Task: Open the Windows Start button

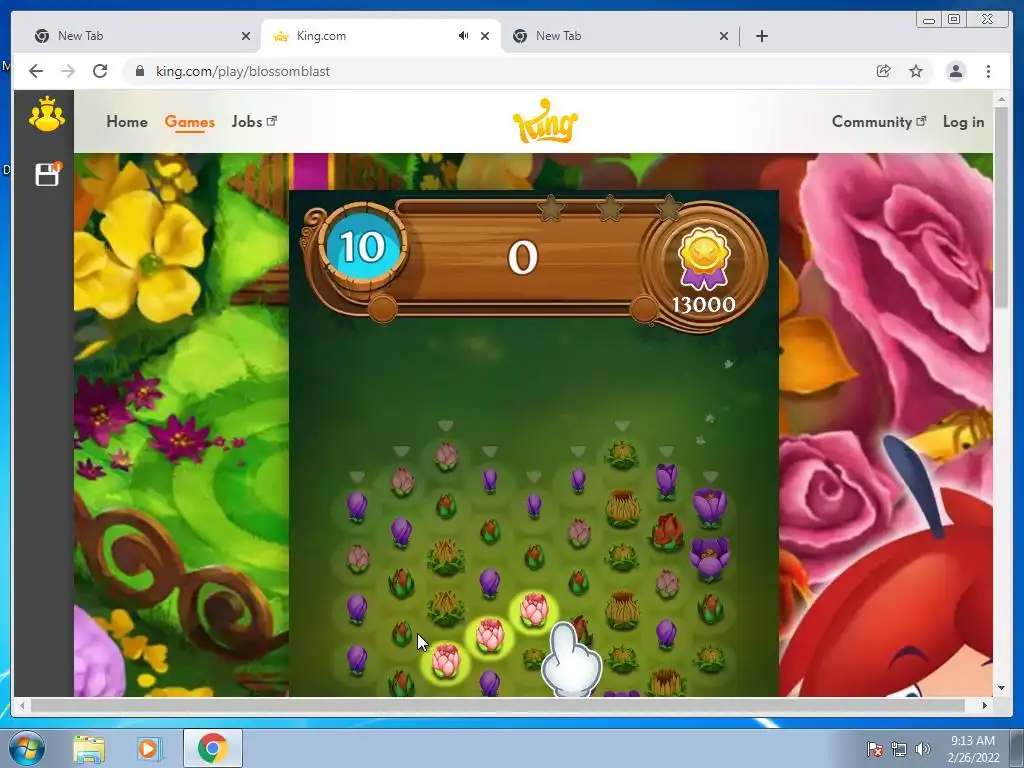Action: click(x=27, y=748)
